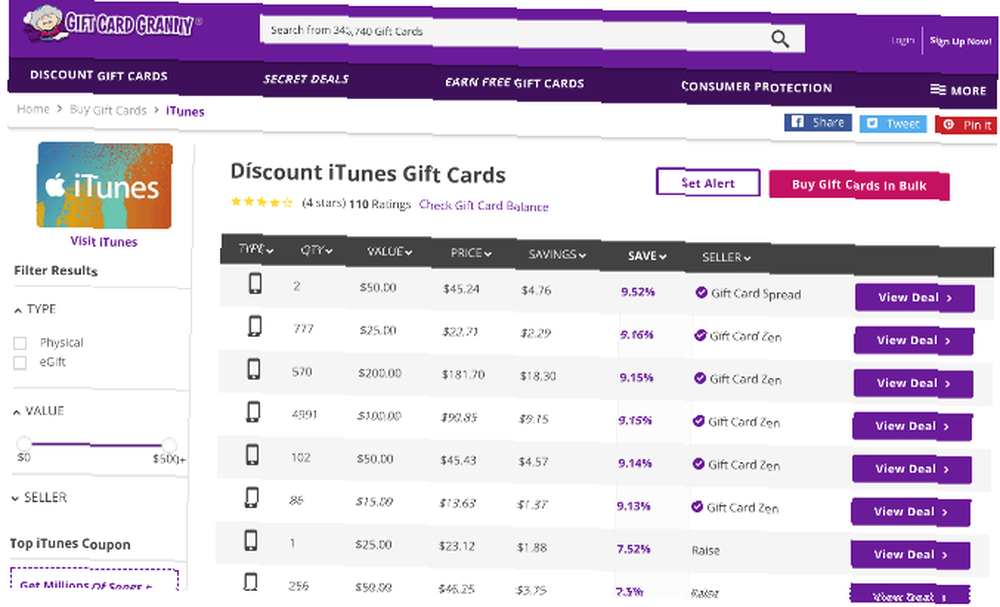Open the Secret Deals menu item
Screen dimensions: 1000x607
[x=306, y=79]
